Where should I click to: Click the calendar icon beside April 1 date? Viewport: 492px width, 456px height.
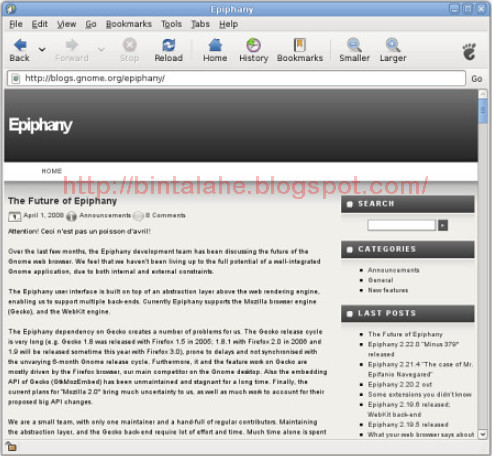click(14, 216)
